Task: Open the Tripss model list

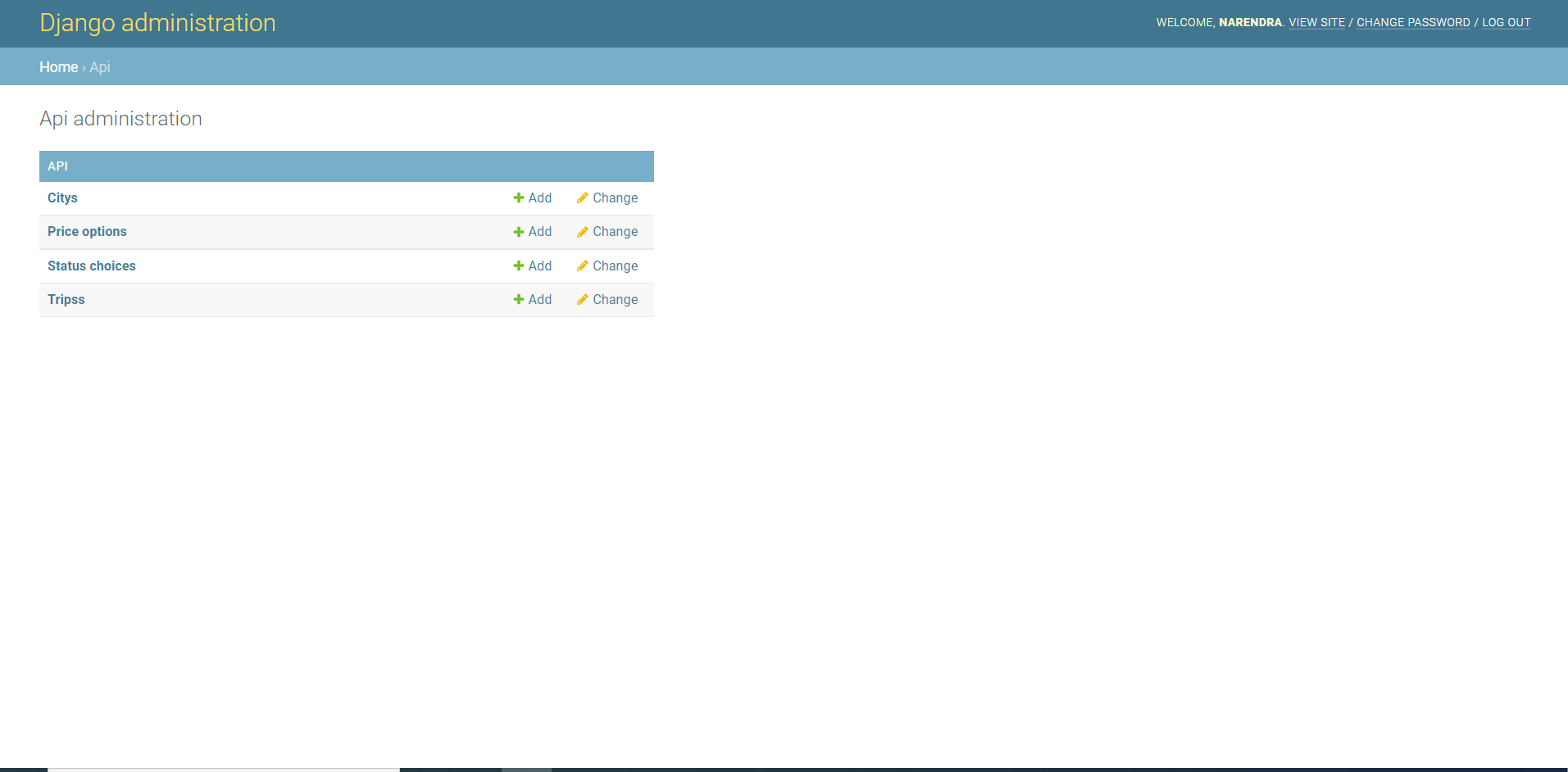Action: pos(66,299)
